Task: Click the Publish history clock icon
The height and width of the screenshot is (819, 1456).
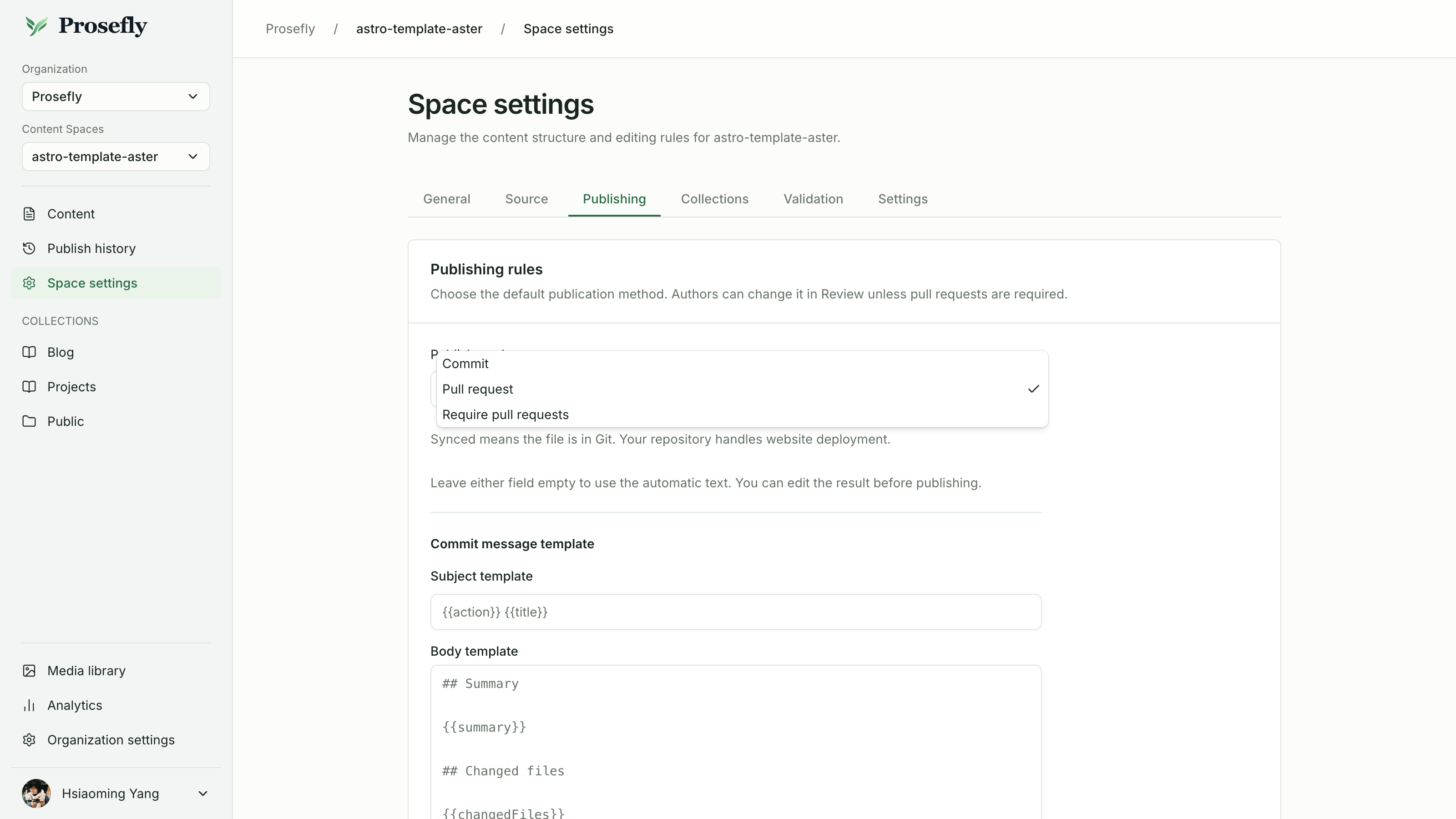Action: click(30, 249)
